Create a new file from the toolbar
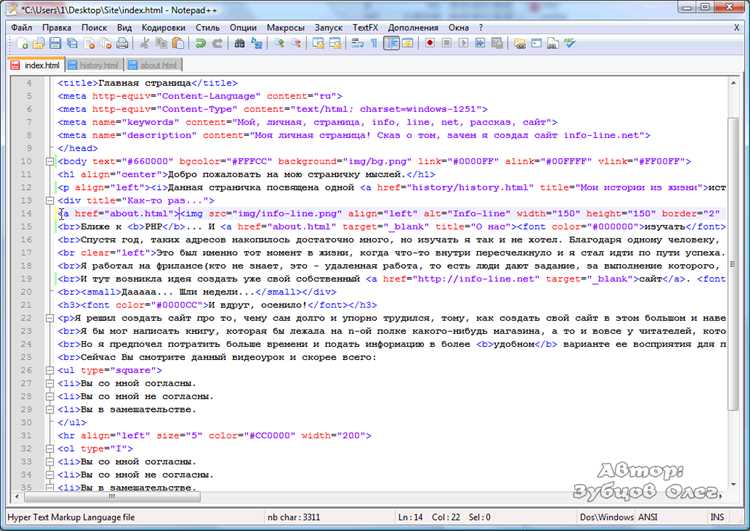 23,43
